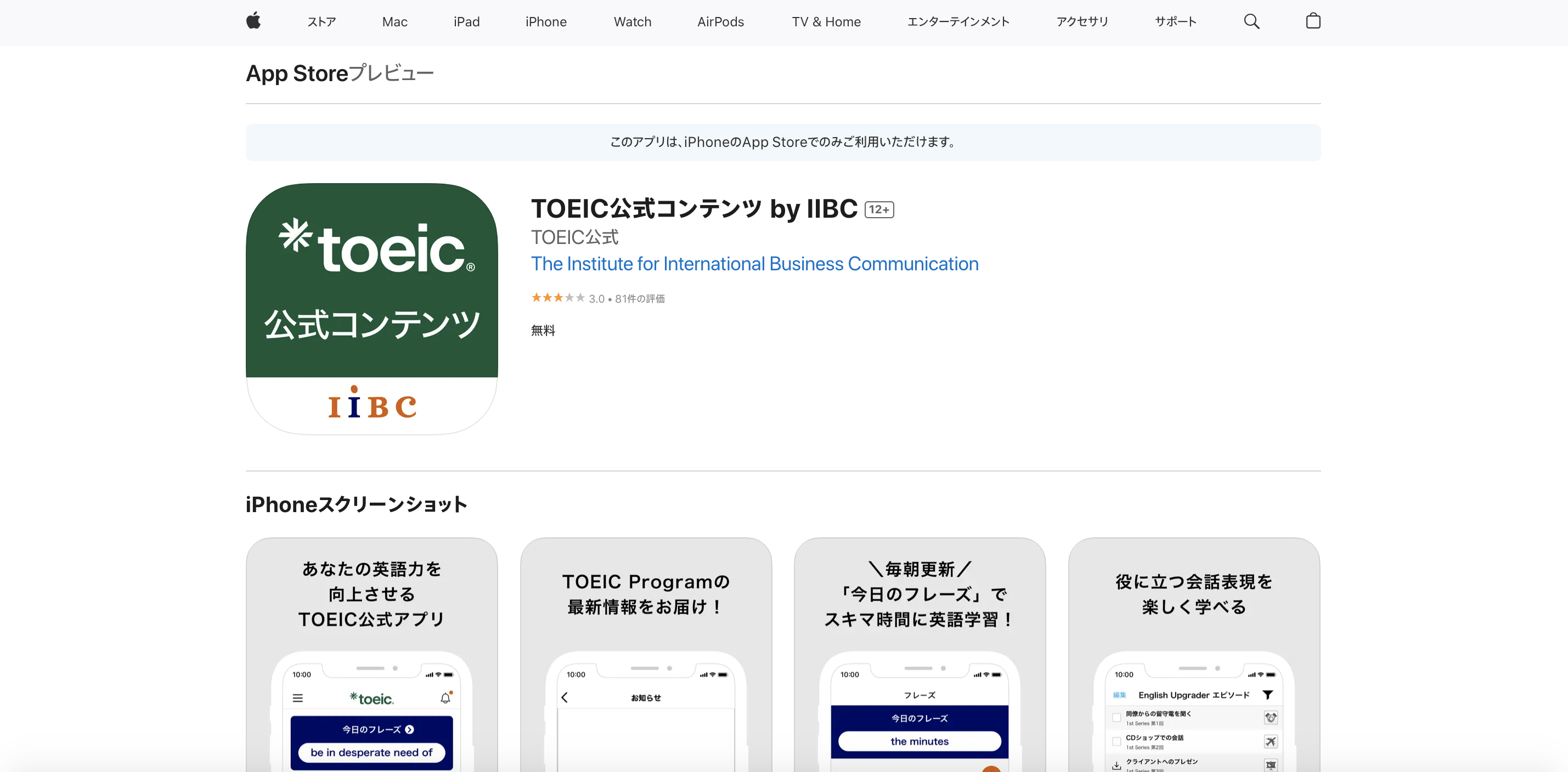Click the iPhoneスクリーンショット heading

point(357,504)
